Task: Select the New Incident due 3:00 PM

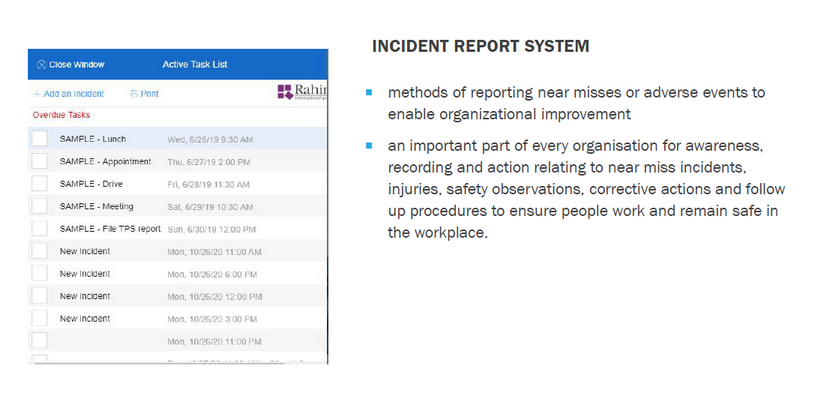Action: click(x=85, y=318)
